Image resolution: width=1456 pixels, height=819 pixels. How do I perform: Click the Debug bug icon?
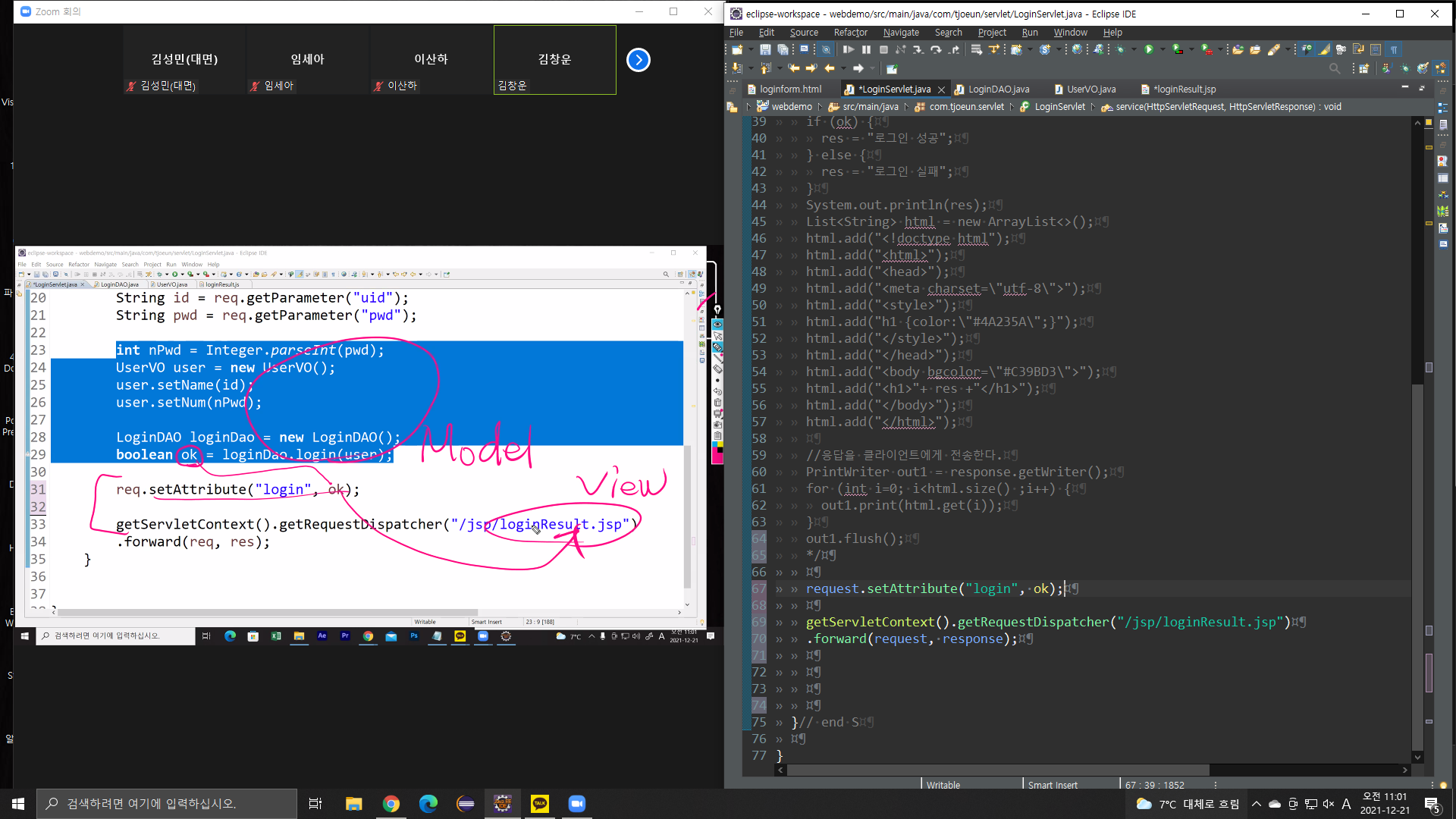click(1120, 49)
